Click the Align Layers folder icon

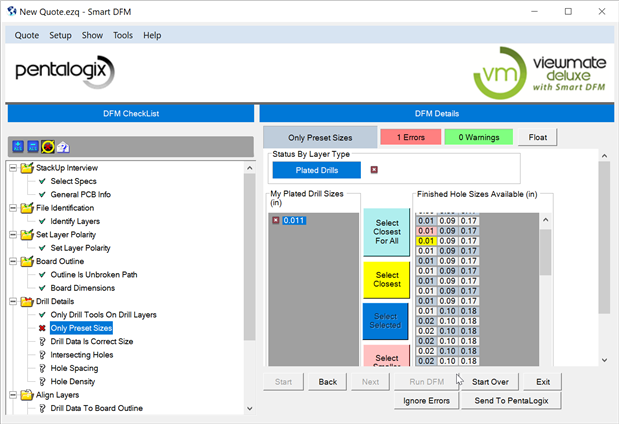click(26, 395)
